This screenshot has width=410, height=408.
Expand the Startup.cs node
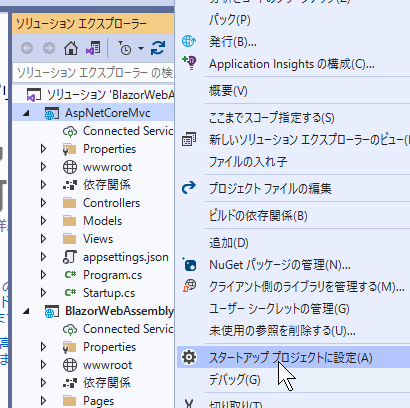click(x=43, y=293)
